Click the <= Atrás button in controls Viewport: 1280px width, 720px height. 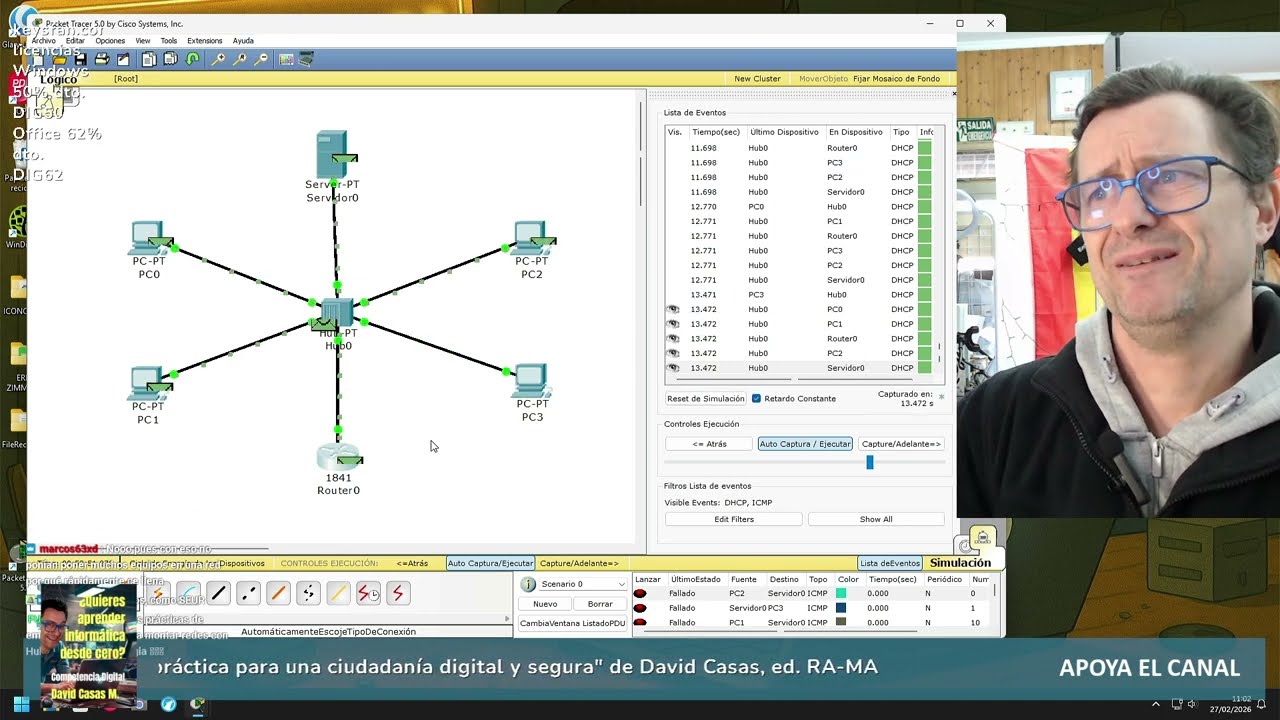click(710, 444)
